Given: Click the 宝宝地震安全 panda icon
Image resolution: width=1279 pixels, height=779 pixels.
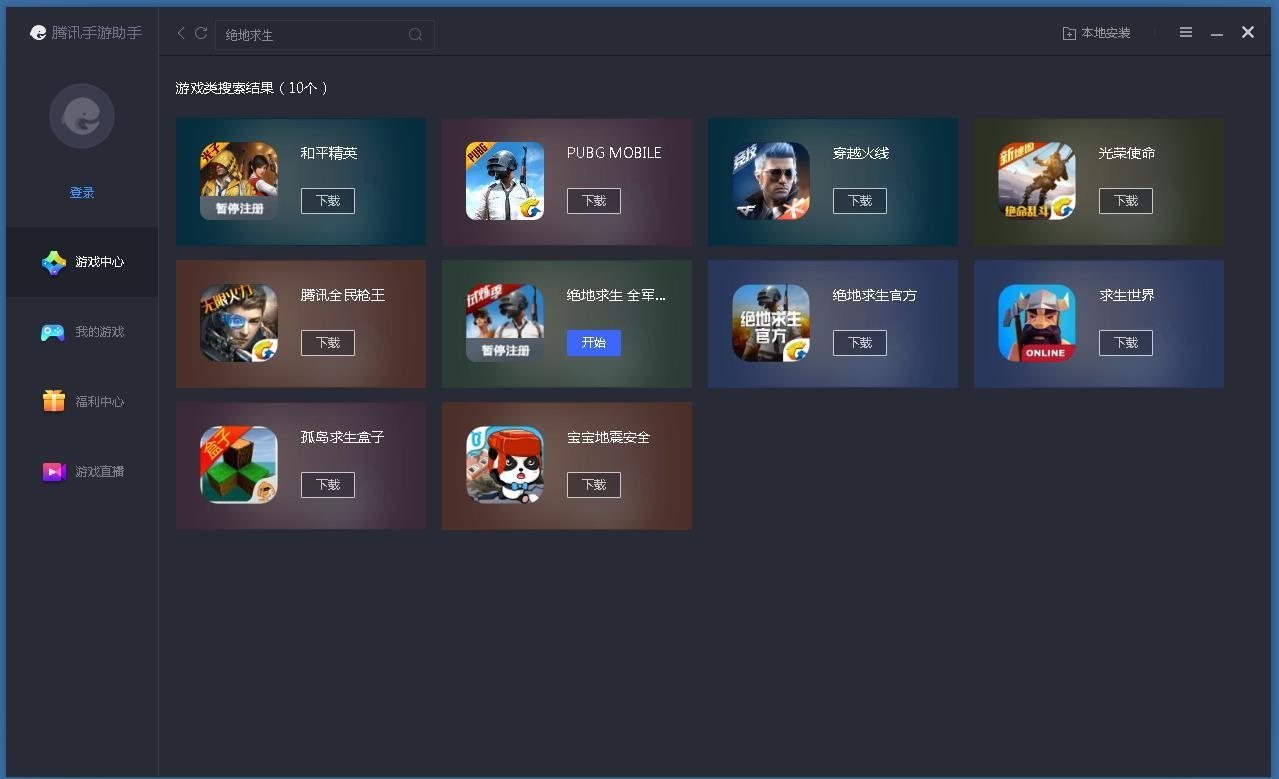Looking at the screenshot, I should [505, 465].
